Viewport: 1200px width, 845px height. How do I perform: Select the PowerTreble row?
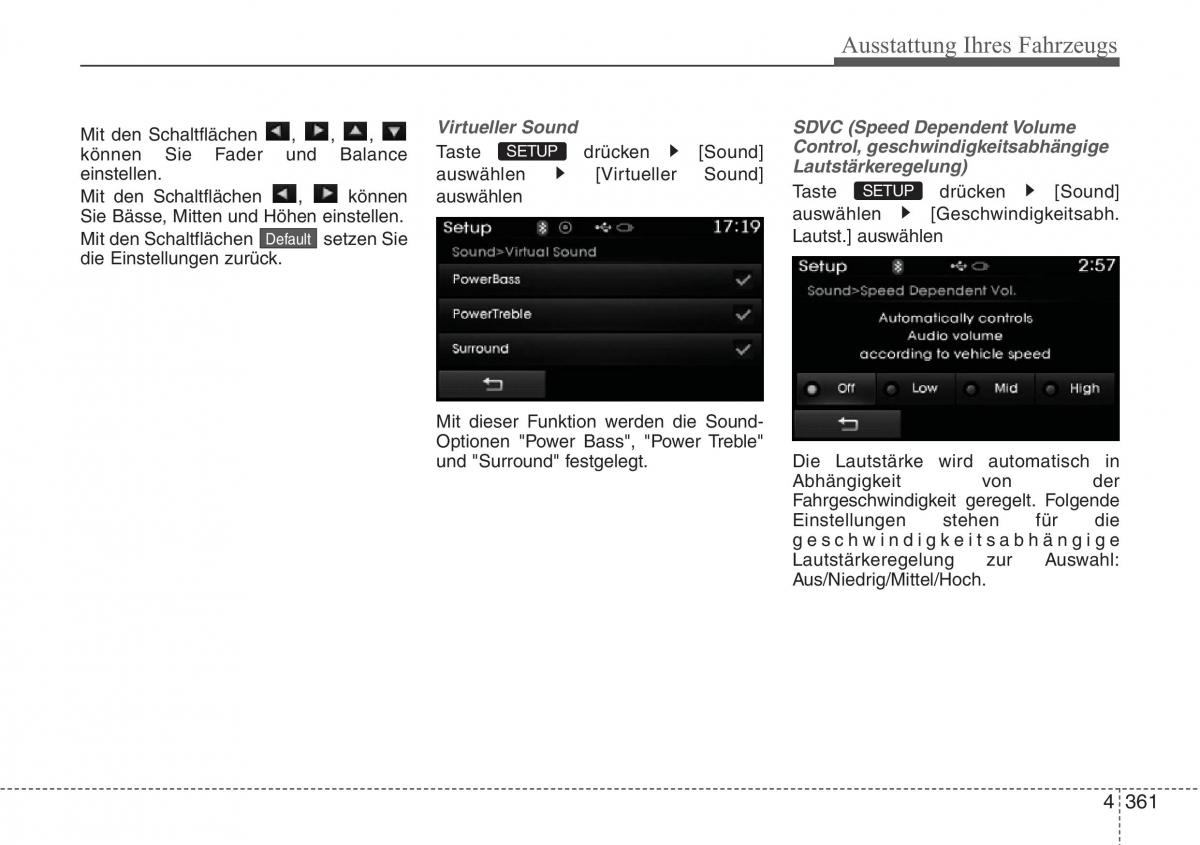(x=600, y=314)
